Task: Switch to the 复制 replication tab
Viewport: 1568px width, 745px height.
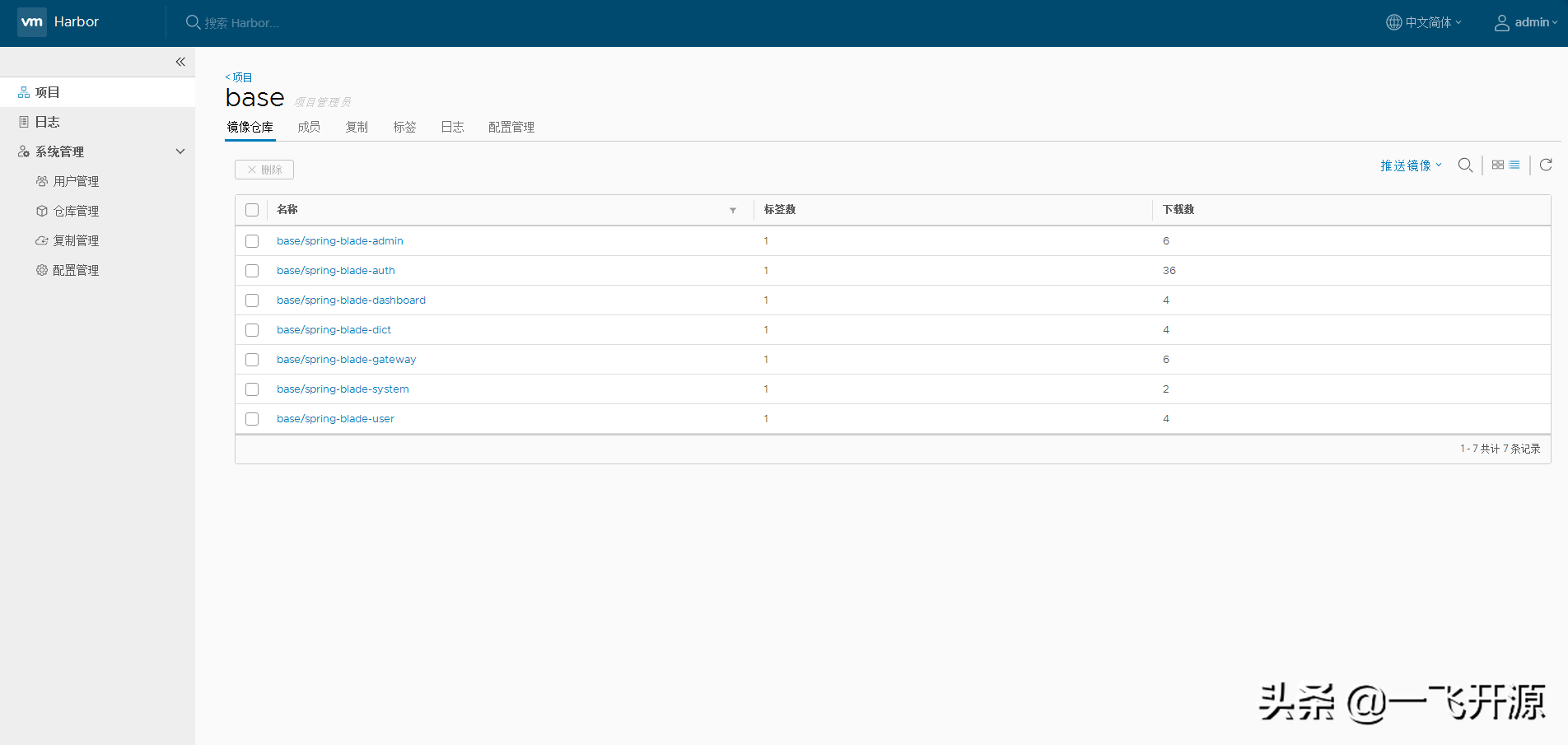Action: 357,127
